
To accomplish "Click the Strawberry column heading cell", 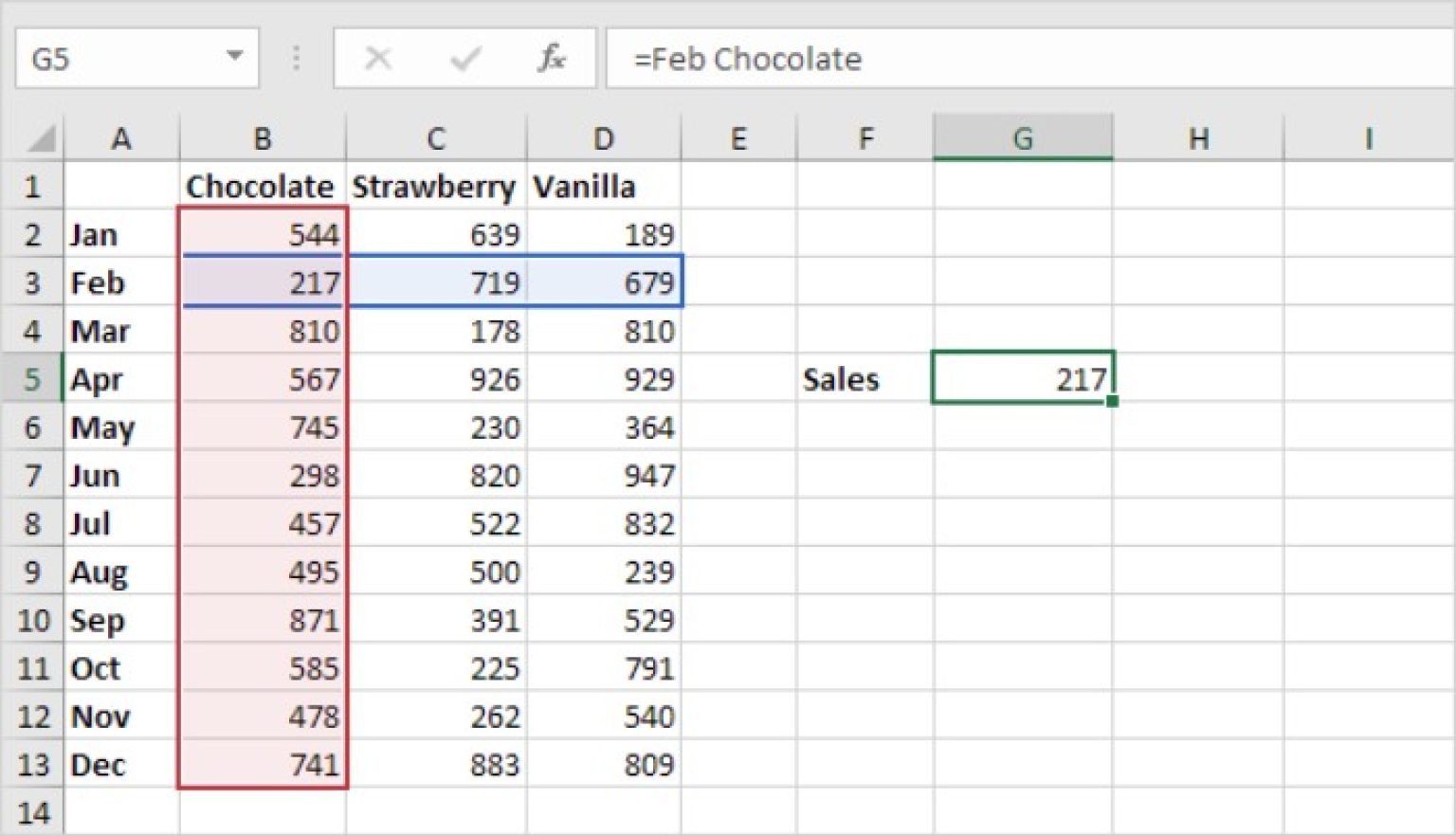I will [x=435, y=187].
